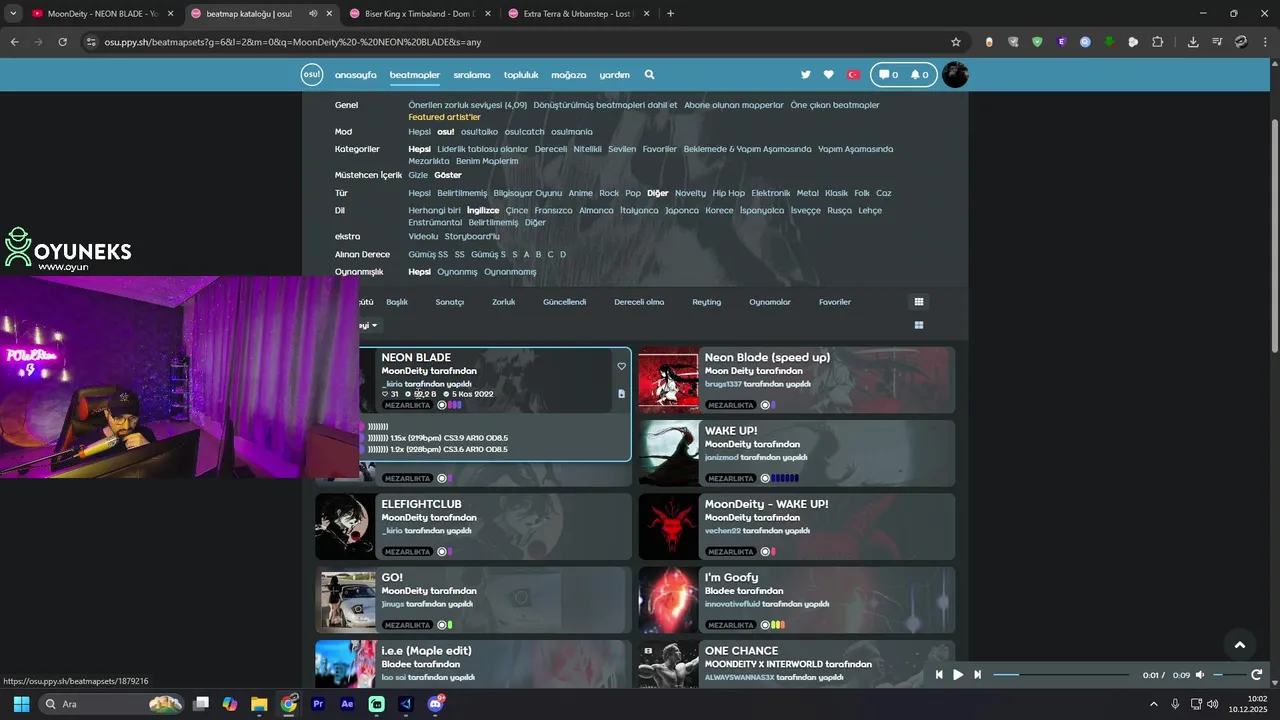The width and height of the screenshot is (1280, 720).
Task: Switch to the Biser King x Timbaland tab
Action: point(418,14)
